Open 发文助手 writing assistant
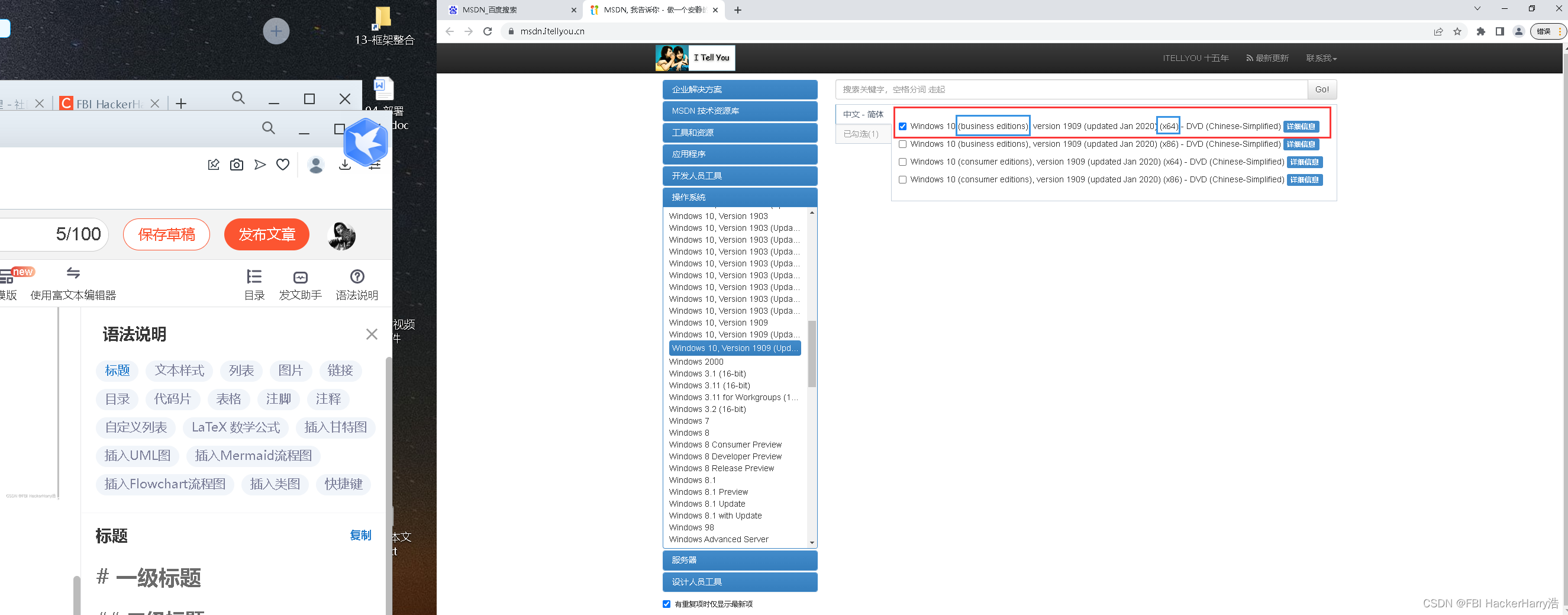 [x=300, y=284]
